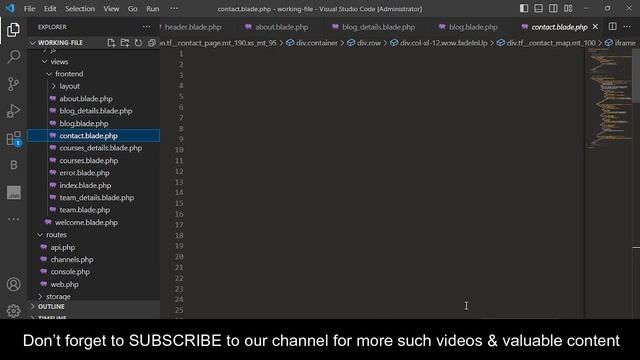Click the editor minimap code overview
Screen dimensions: 640x360
(609, 98)
